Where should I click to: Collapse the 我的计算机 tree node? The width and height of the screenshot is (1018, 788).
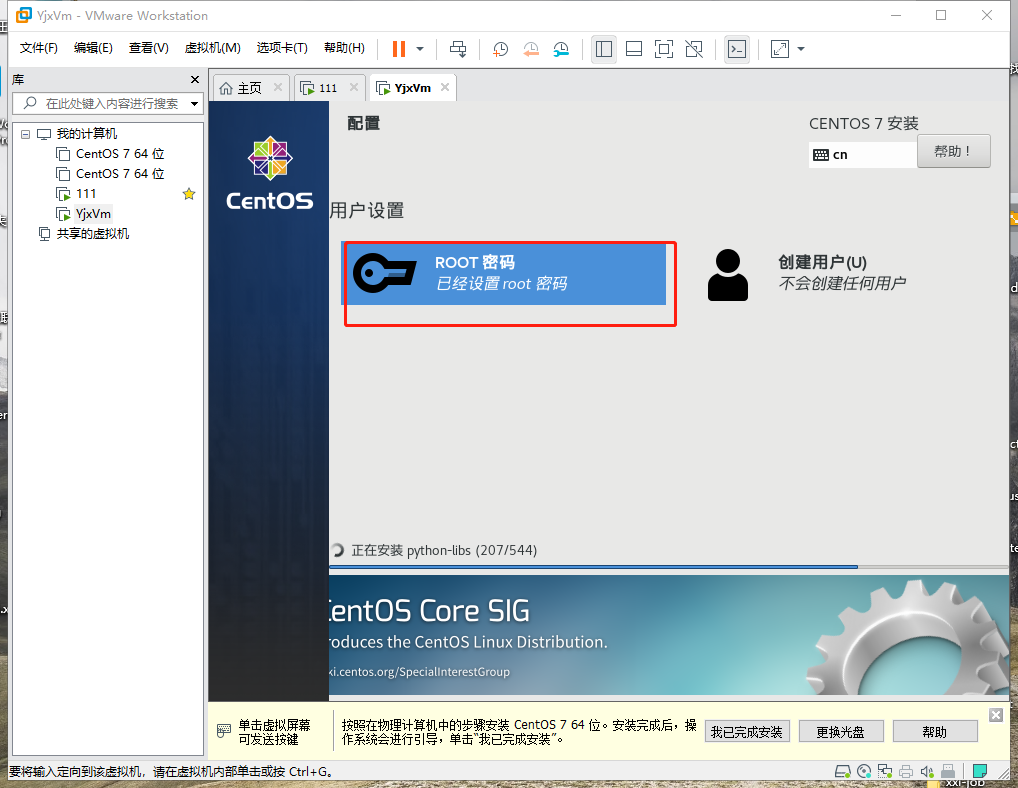(25, 134)
